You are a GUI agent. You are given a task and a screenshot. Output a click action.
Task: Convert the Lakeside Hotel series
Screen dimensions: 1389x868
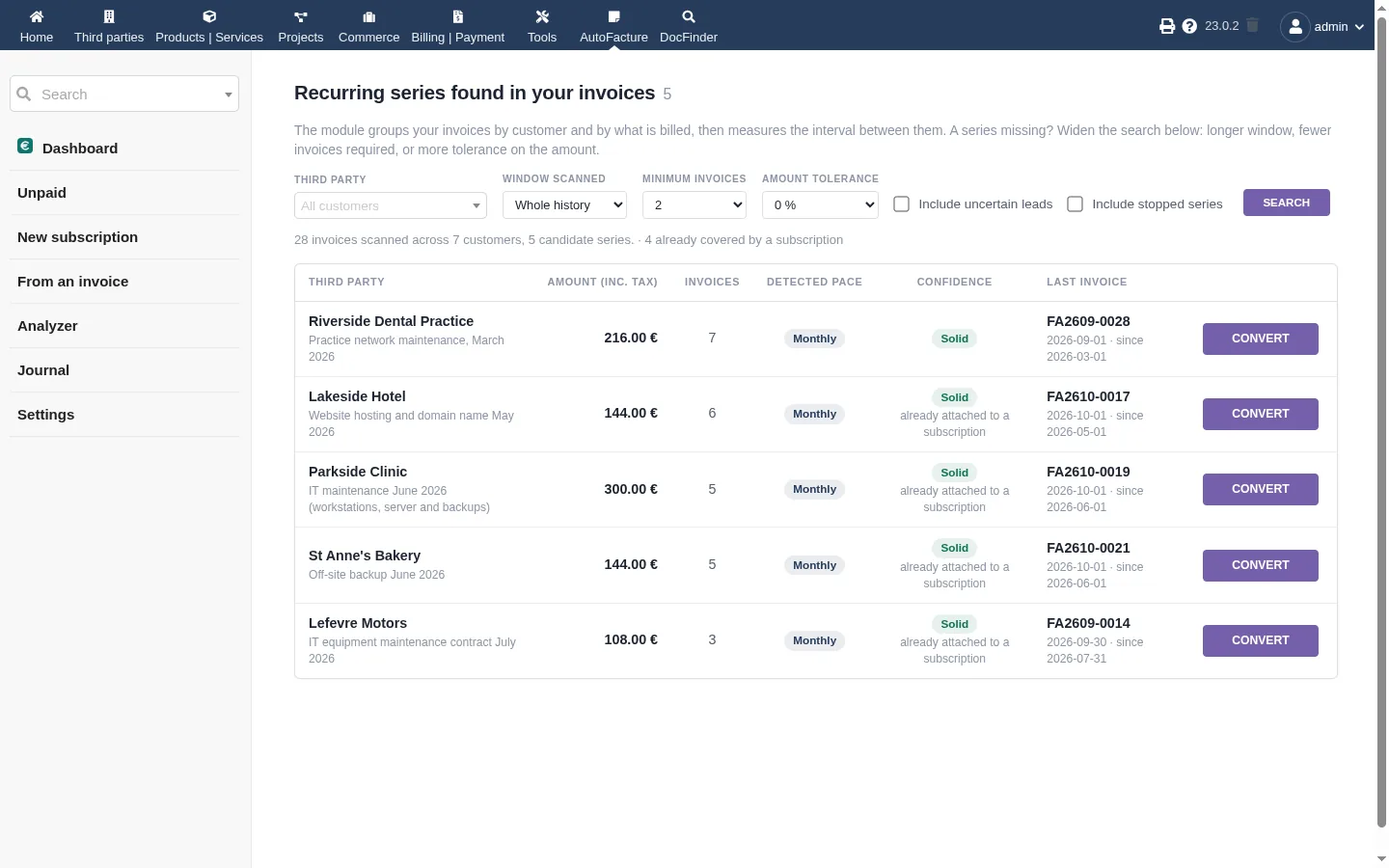1261,414
